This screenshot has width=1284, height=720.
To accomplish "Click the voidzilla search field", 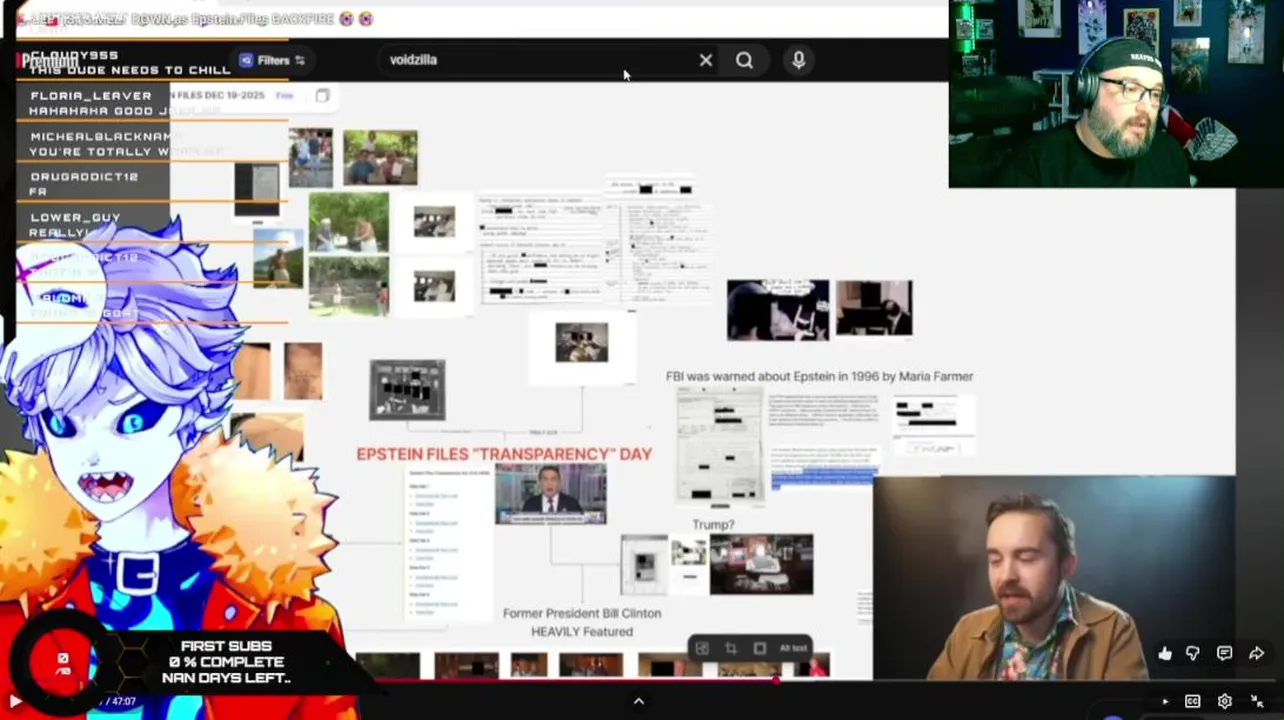I will tap(540, 60).
